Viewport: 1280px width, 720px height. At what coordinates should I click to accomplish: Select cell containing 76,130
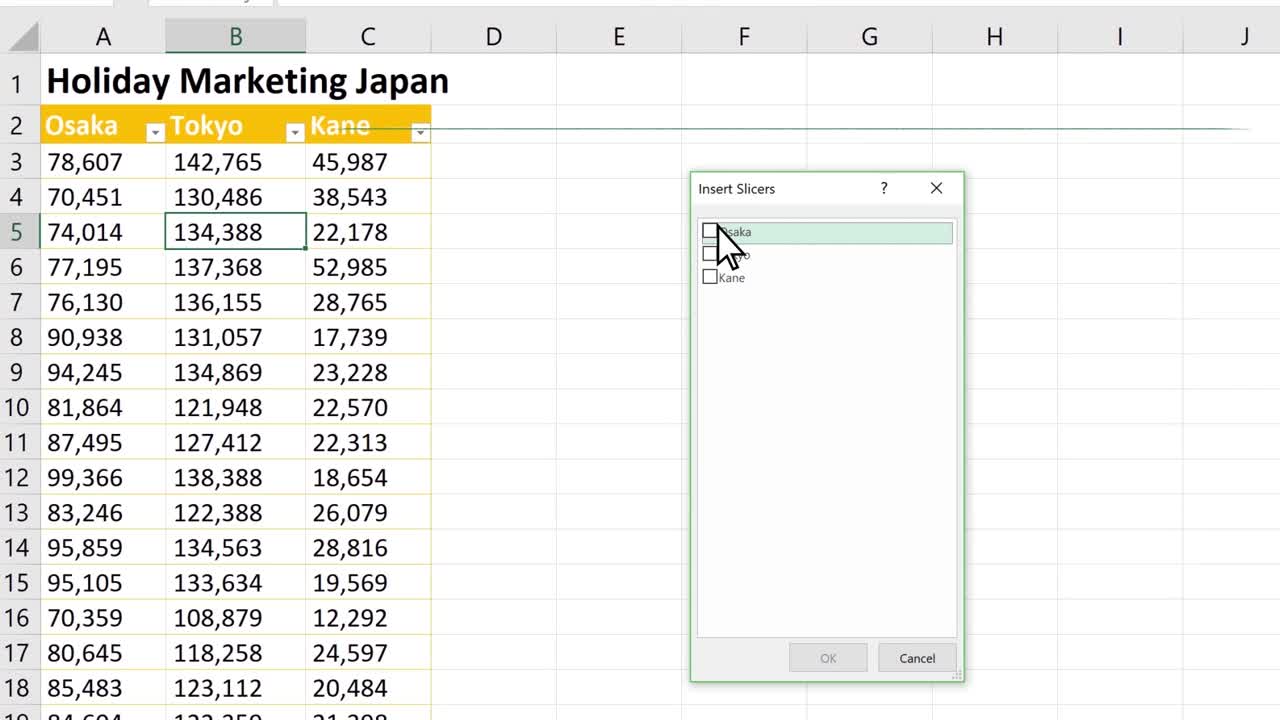103,302
